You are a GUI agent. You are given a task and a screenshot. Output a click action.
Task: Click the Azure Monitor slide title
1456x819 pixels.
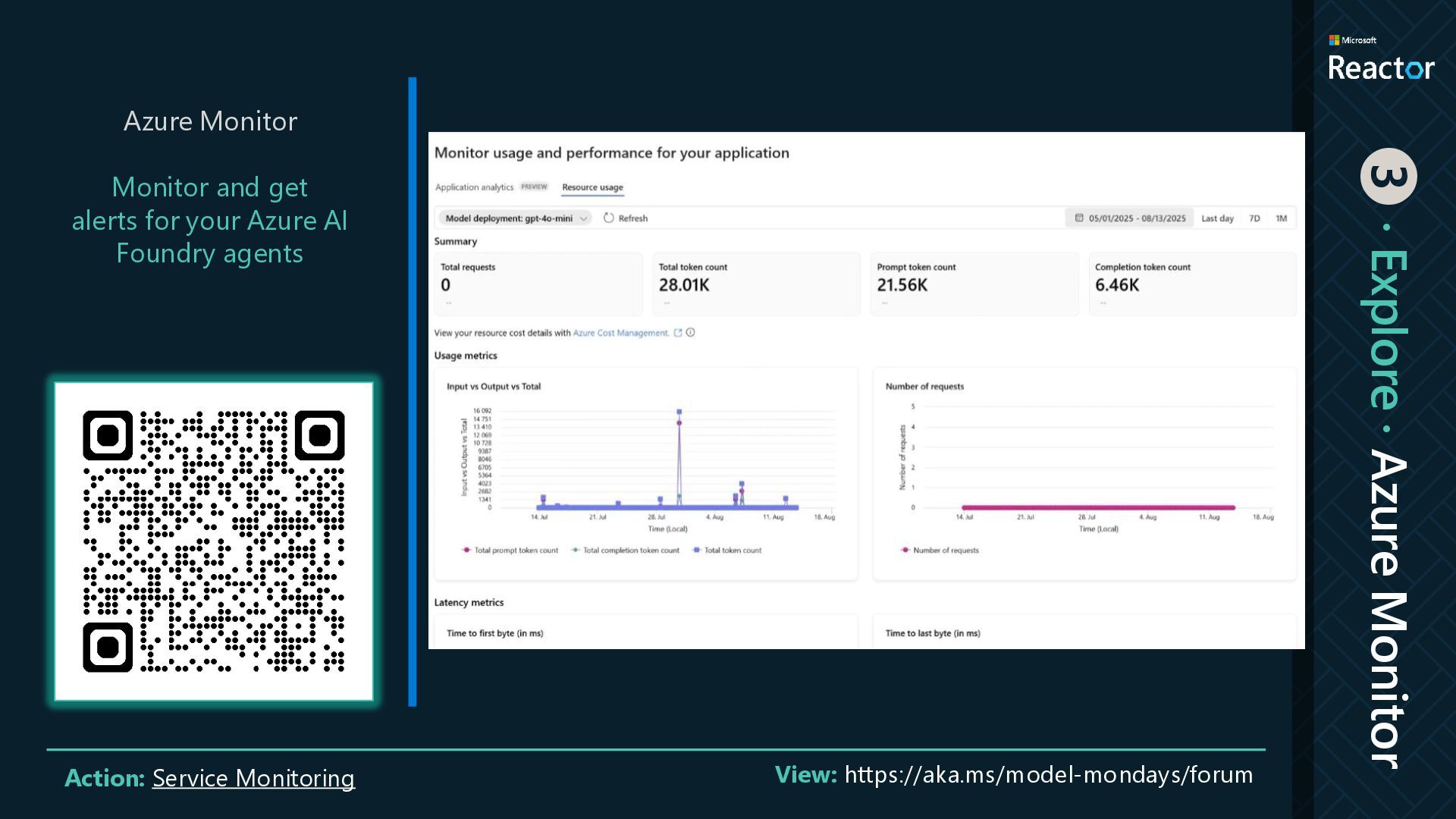(x=210, y=121)
